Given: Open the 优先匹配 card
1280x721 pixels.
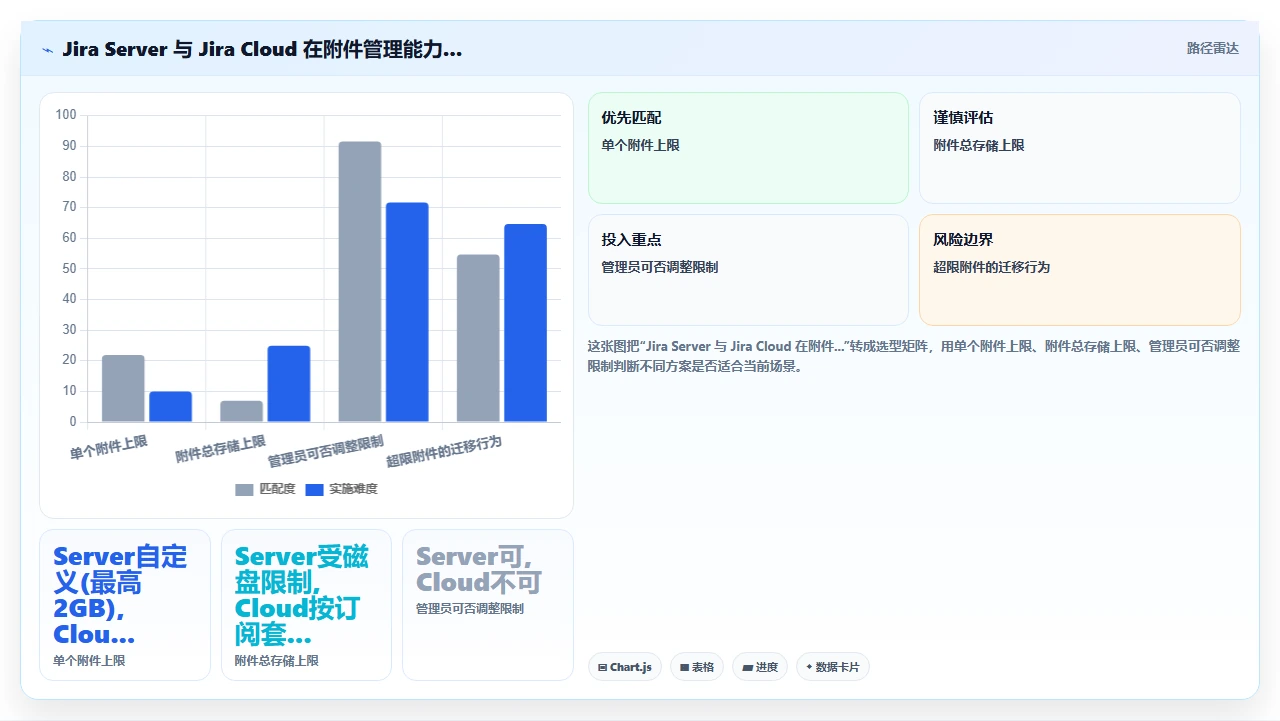Looking at the screenshot, I should (748, 148).
